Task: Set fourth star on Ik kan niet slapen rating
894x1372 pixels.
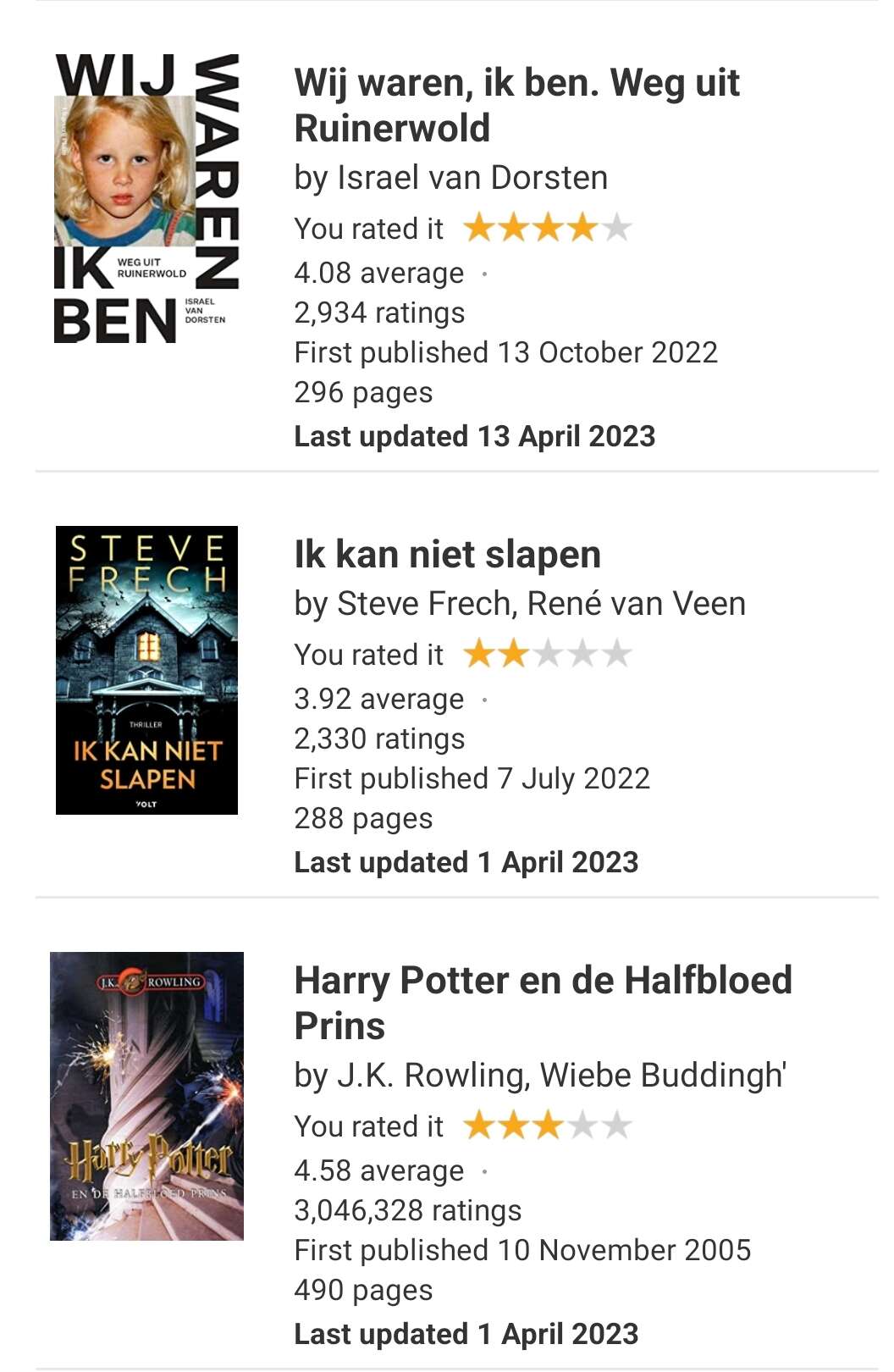Action: pos(582,654)
